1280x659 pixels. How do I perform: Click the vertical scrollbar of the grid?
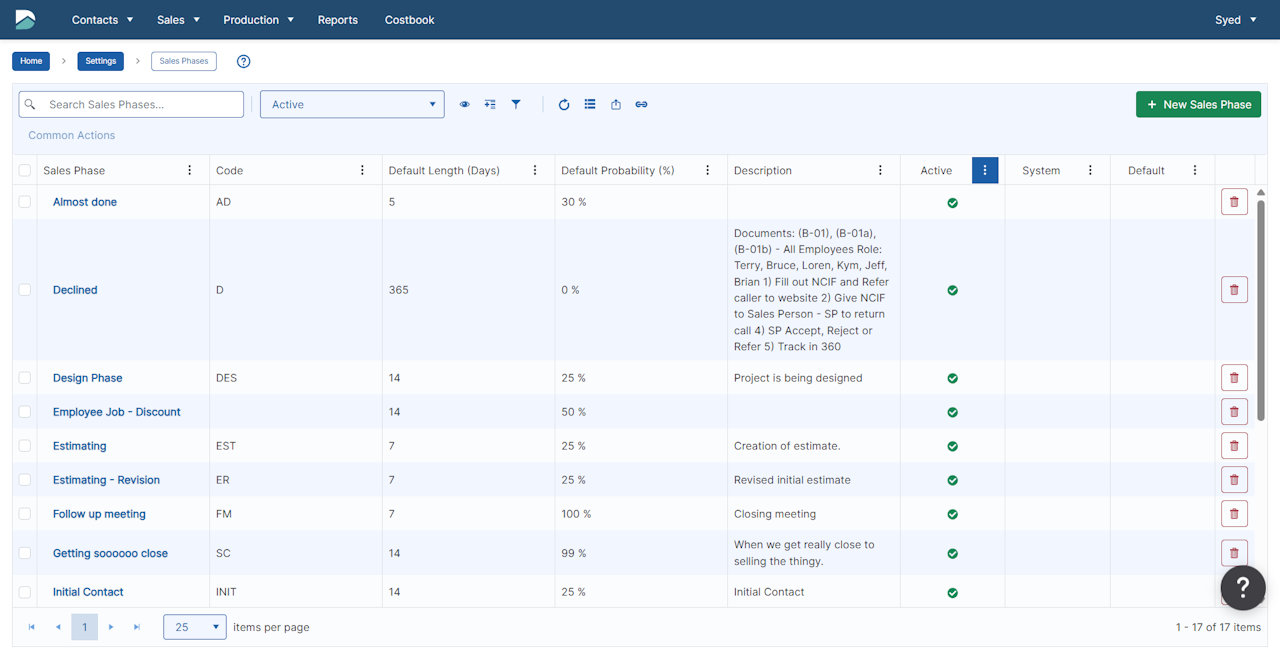[x=1260, y=310]
